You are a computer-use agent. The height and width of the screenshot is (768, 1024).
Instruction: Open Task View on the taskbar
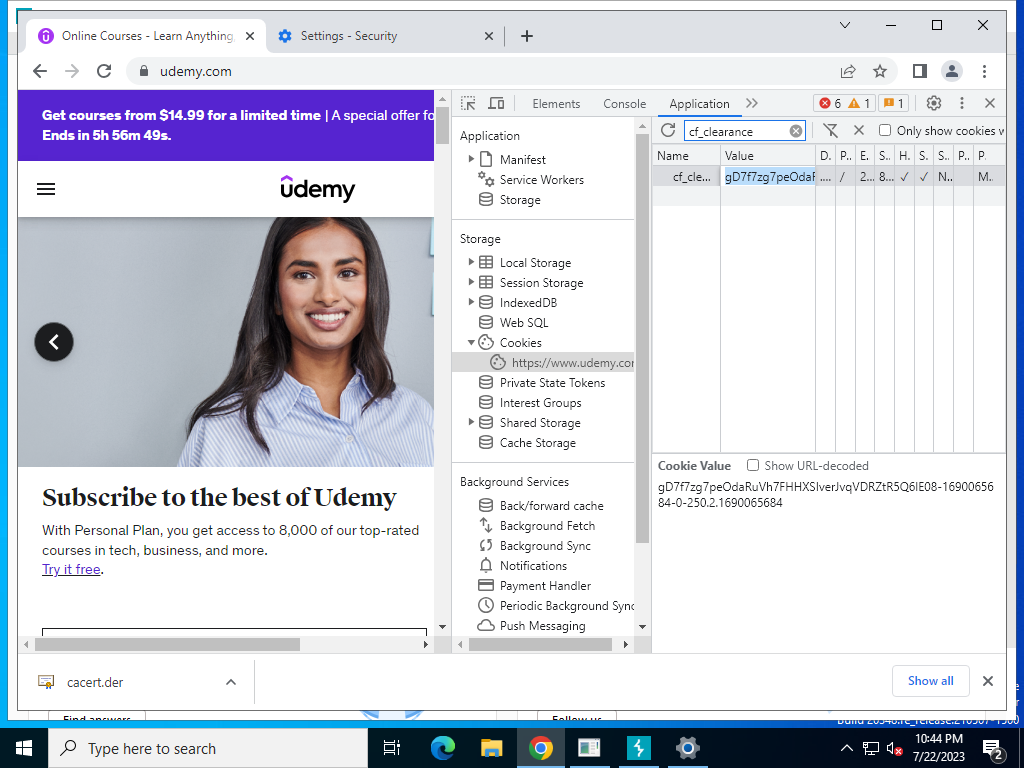[391, 748]
